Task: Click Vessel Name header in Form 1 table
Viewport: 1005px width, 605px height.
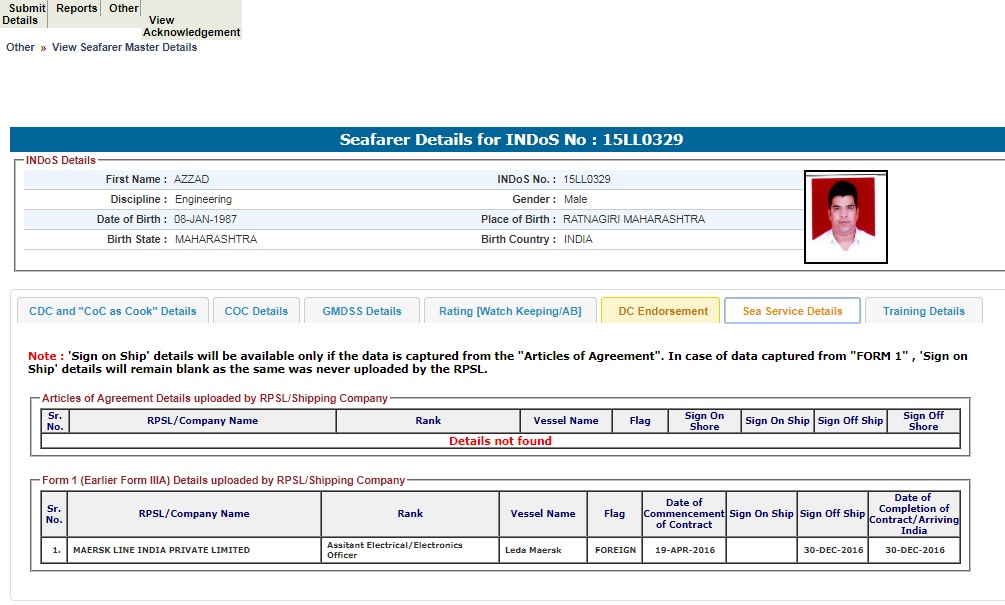Action: pyautogui.click(x=543, y=514)
